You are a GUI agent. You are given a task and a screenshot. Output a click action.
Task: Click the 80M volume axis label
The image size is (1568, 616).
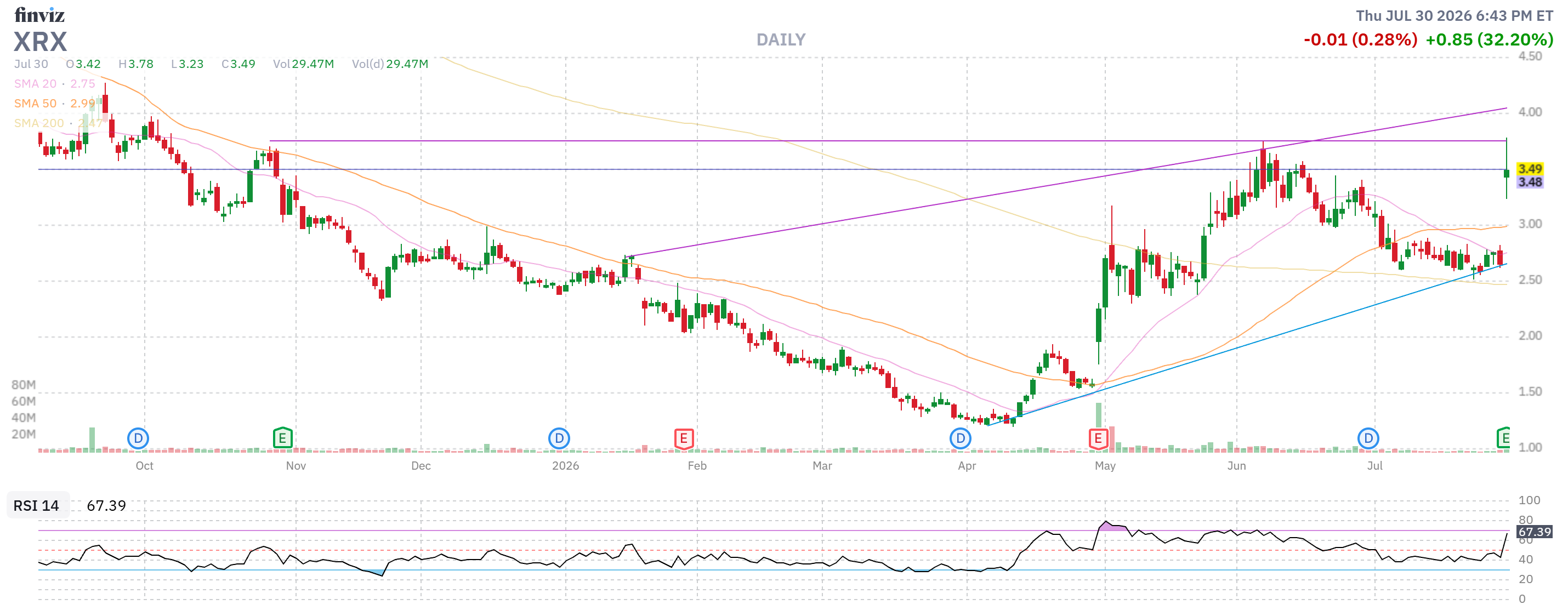coord(24,385)
